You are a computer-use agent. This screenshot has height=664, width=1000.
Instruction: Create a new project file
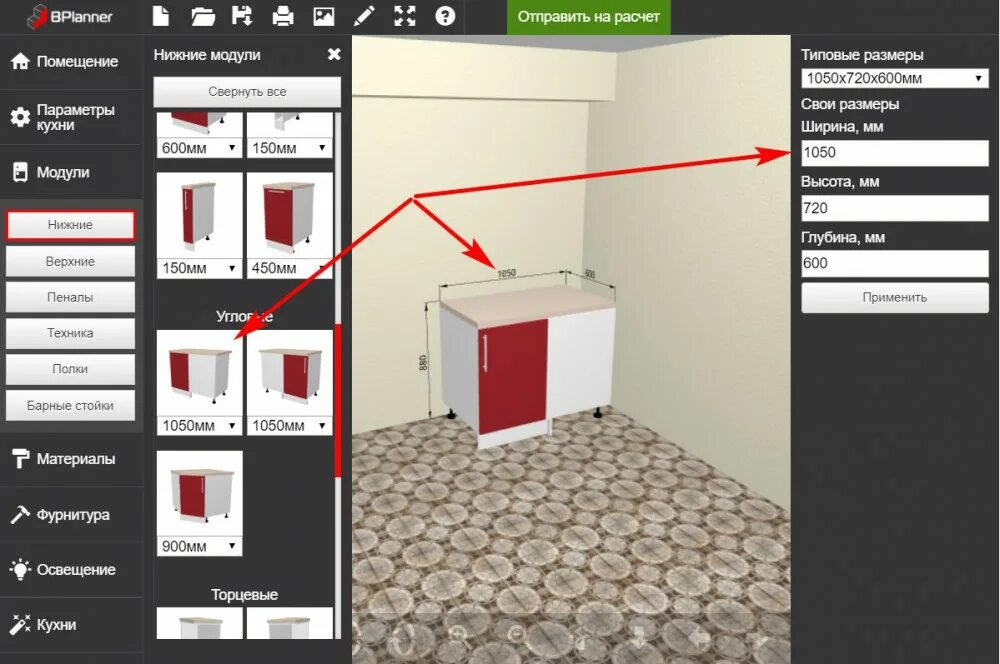[161, 16]
